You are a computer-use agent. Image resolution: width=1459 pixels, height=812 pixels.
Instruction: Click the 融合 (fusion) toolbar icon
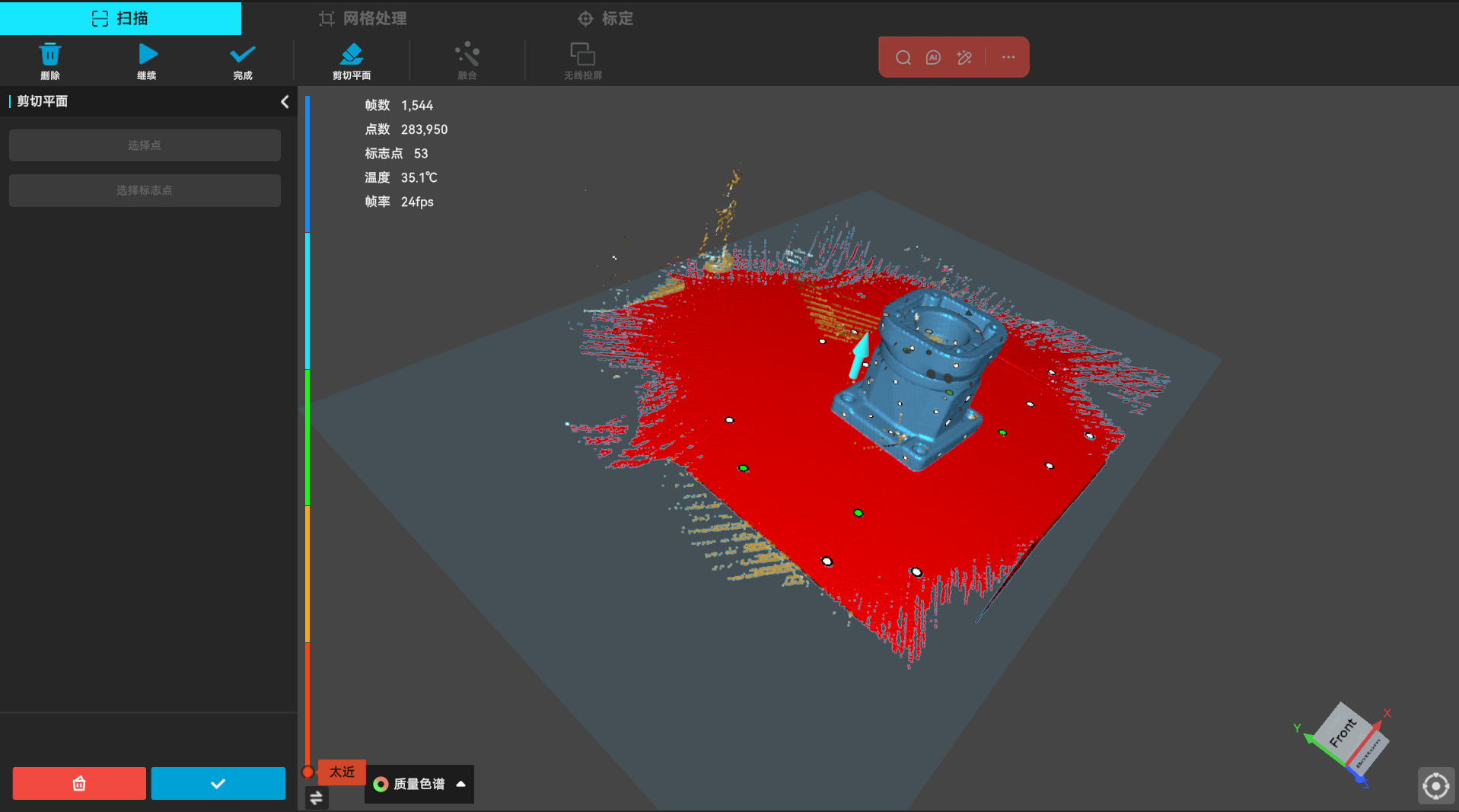467,60
